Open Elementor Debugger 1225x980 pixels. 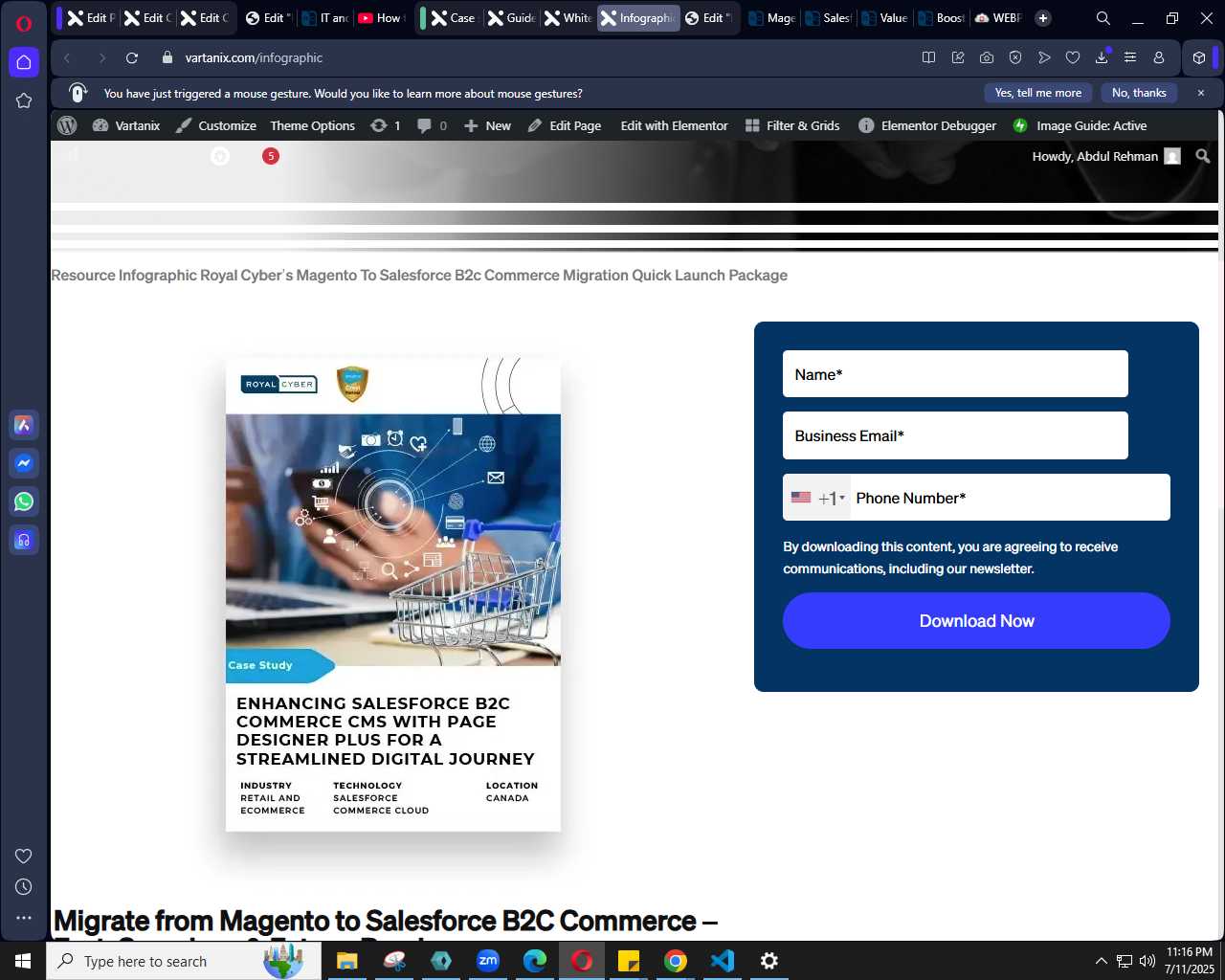click(927, 125)
